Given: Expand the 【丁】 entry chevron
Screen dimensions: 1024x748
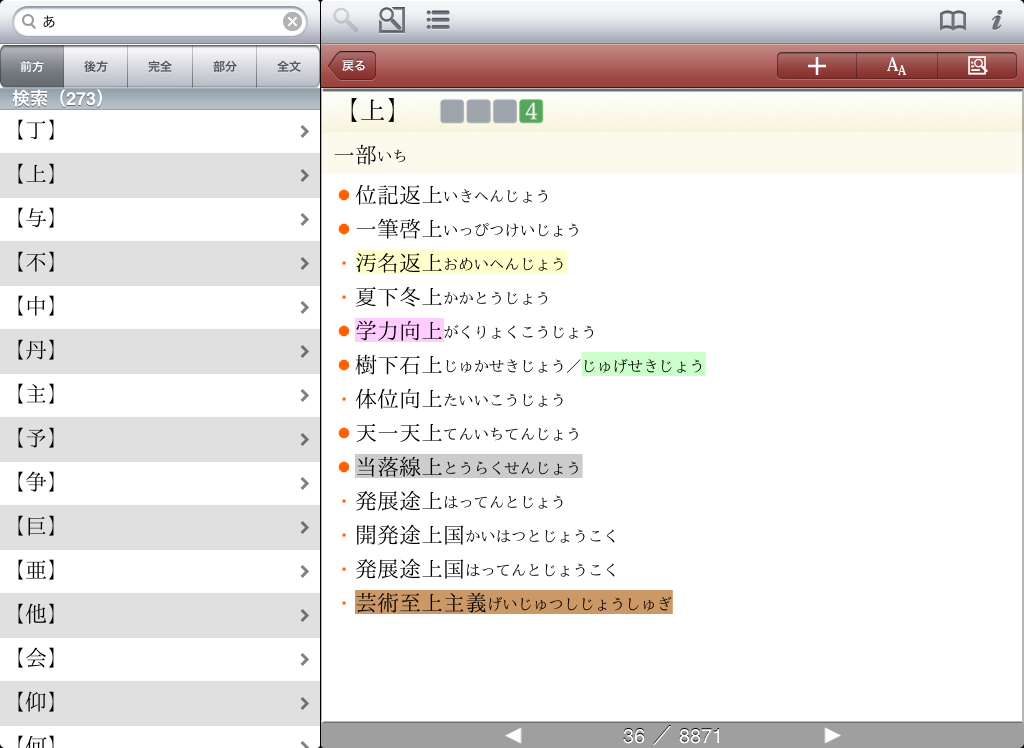Looking at the screenshot, I should tap(304, 131).
